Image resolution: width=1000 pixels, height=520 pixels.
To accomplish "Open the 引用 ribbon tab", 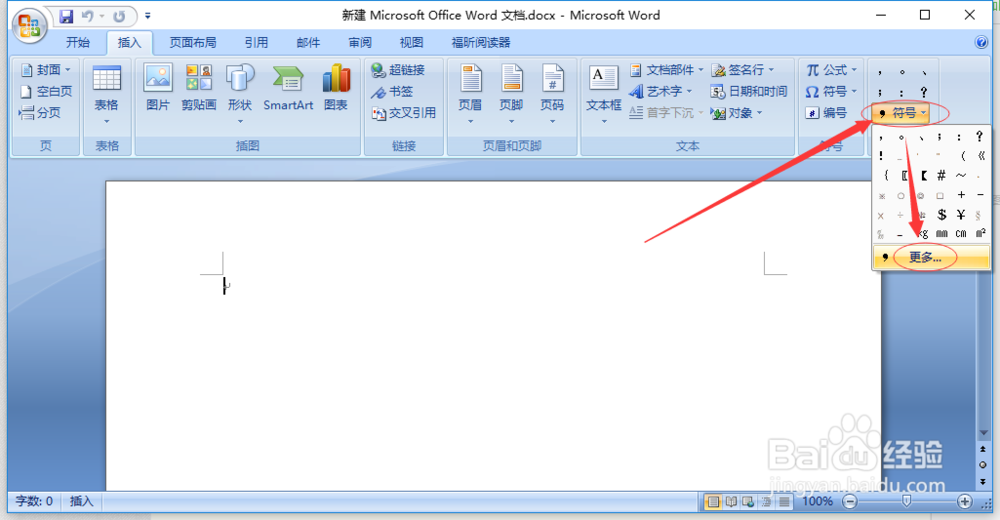I will tap(256, 43).
